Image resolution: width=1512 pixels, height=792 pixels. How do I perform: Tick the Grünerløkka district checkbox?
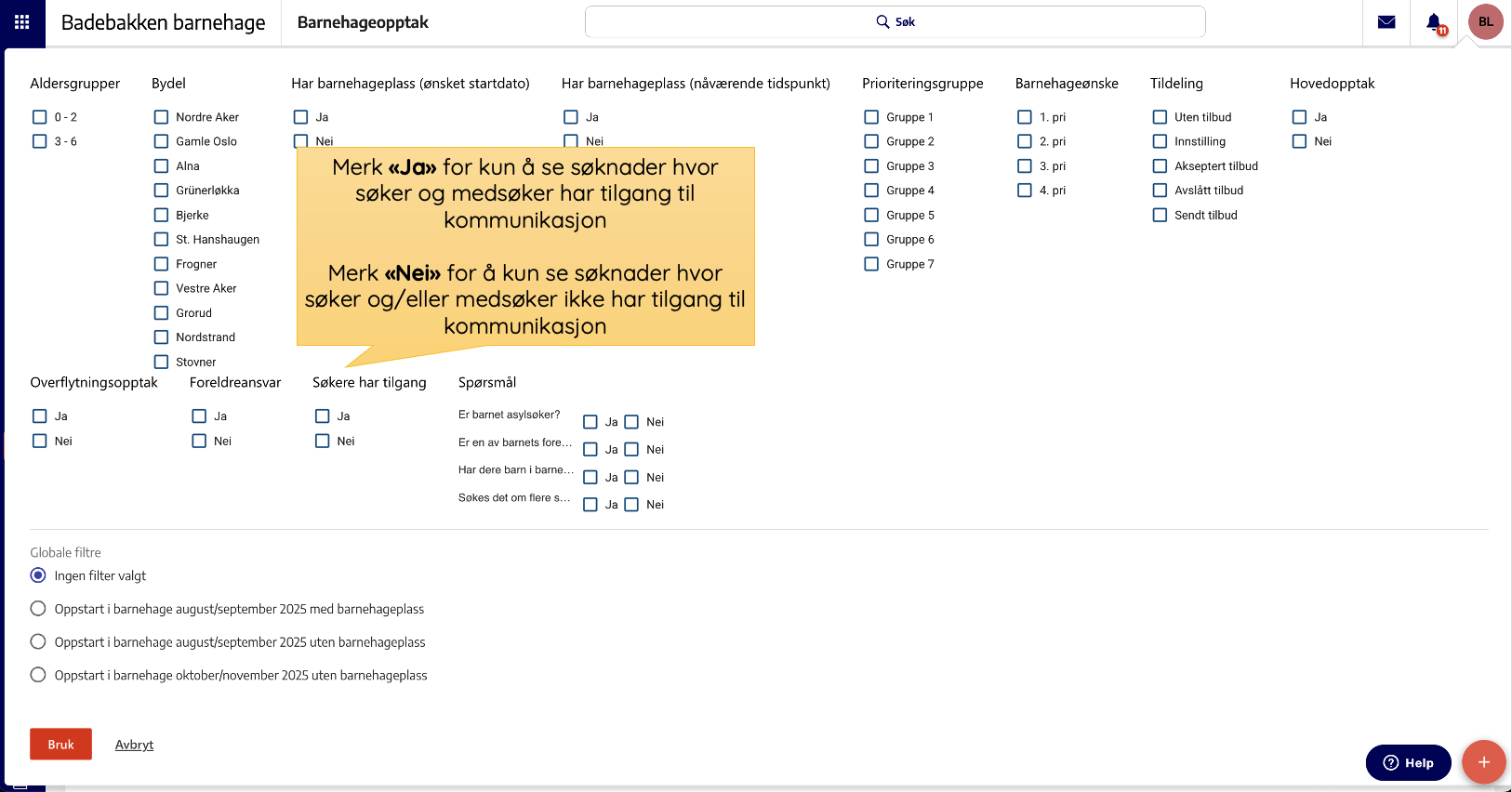[162, 191]
